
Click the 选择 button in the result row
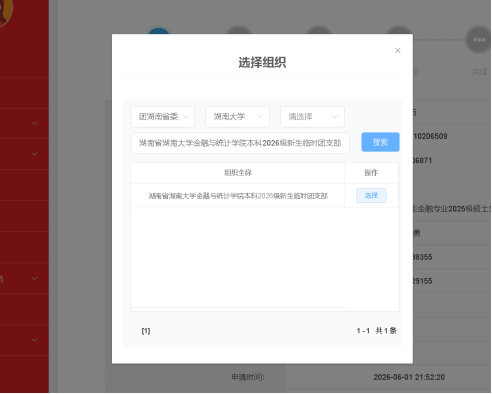pyautogui.click(x=371, y=195)
